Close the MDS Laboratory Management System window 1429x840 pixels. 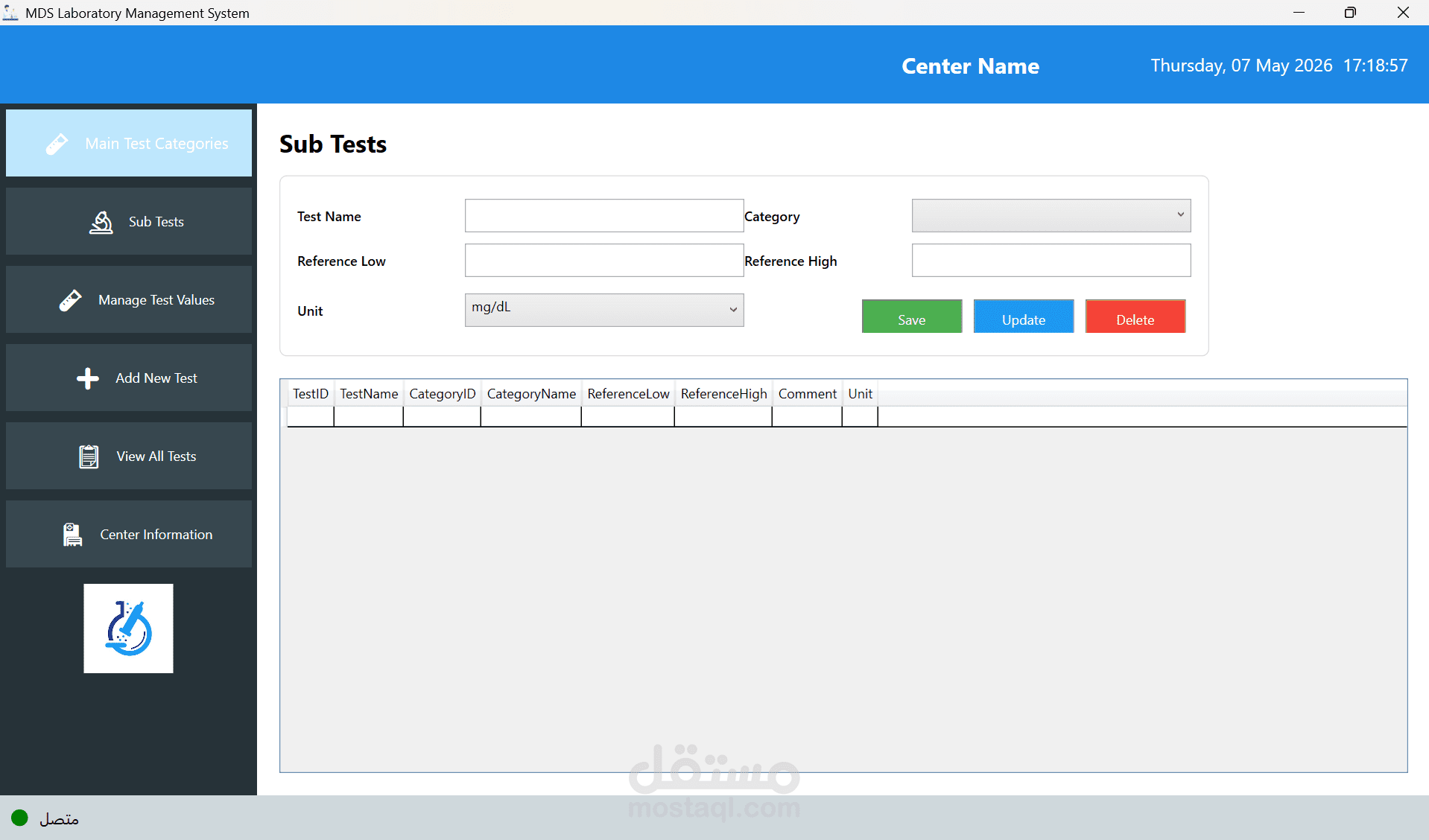[x=1403, y=13]
